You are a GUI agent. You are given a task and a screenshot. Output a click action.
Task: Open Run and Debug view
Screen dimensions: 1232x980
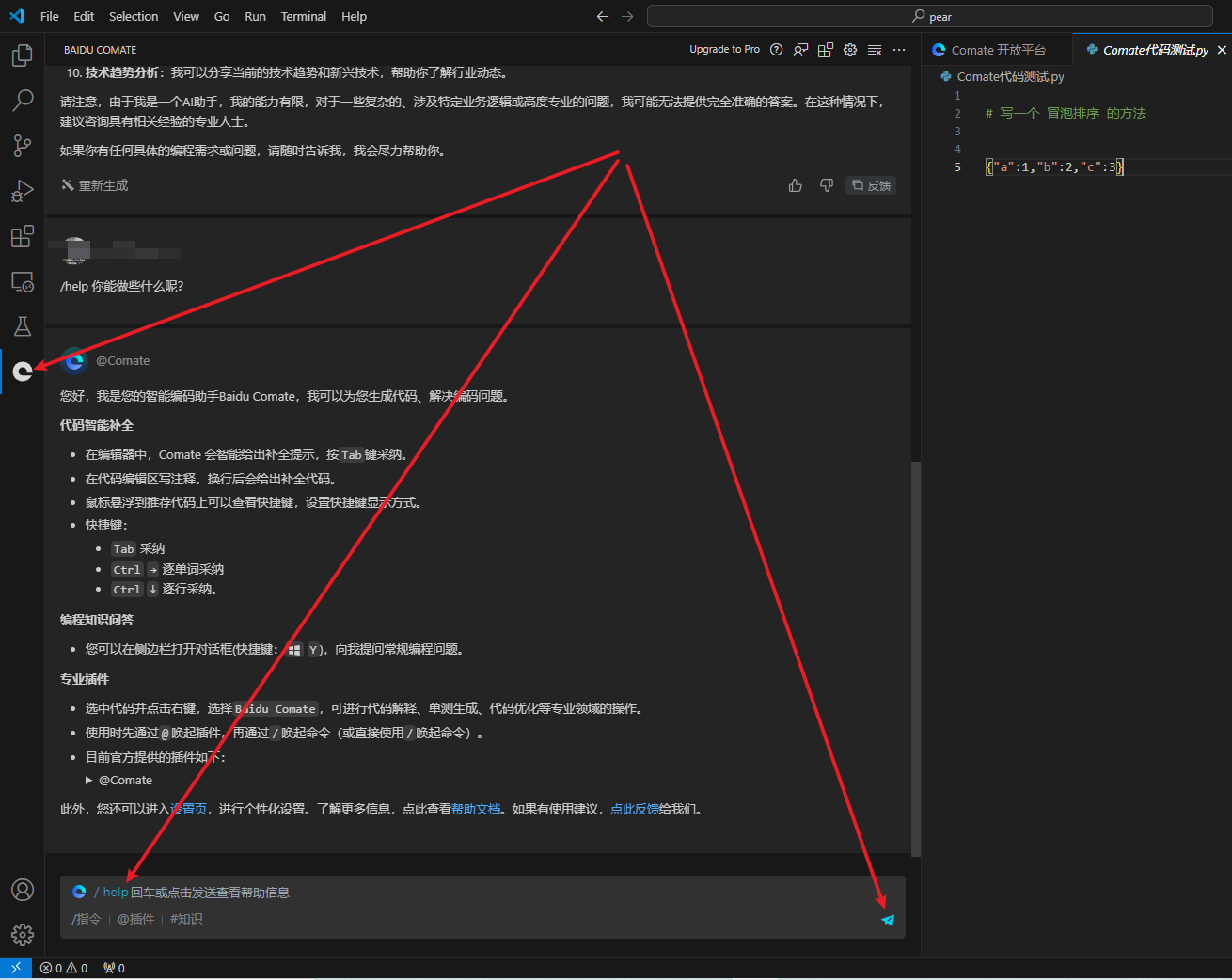(23, 191)
